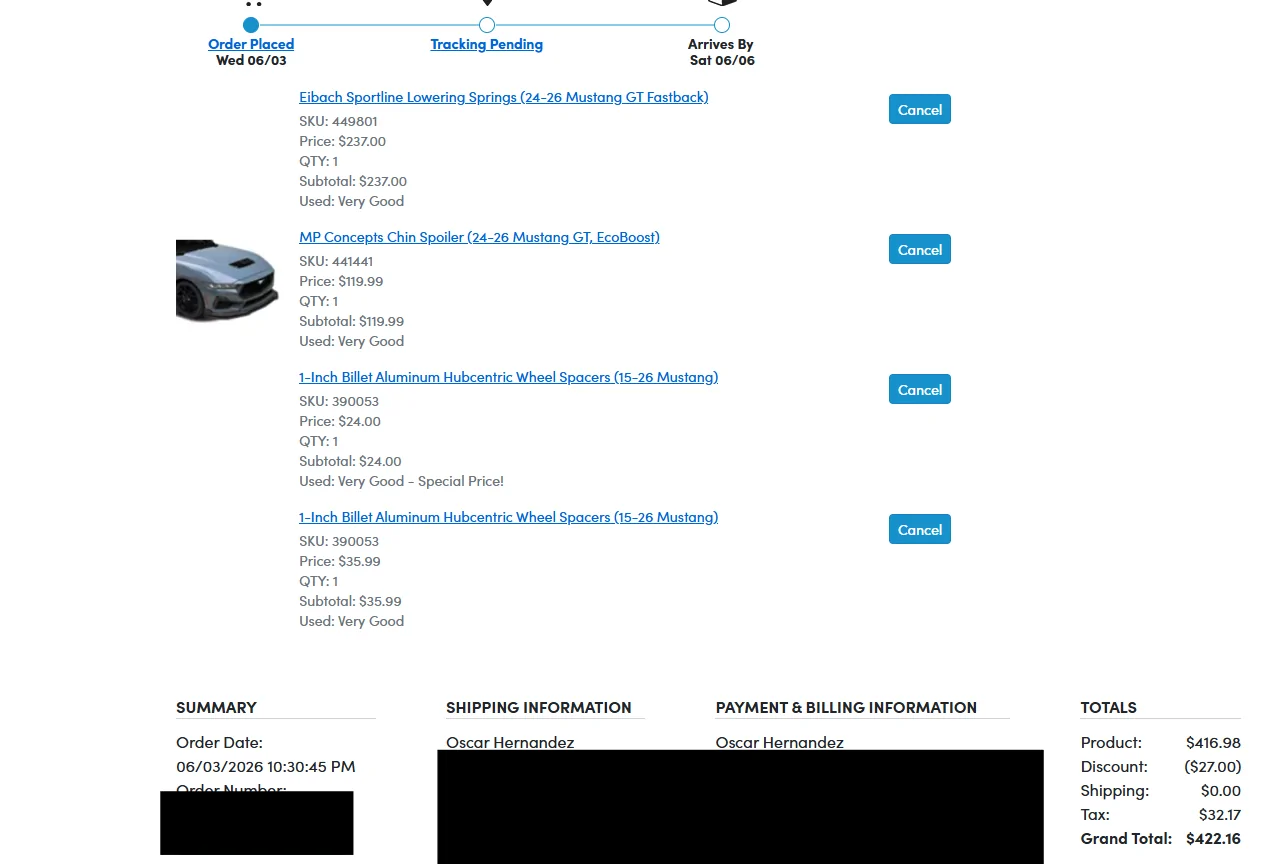This screenshot has height=865, width=1274.
Task: Select the Subtotal: $35.99 text
Action: [x=350, y=601]
